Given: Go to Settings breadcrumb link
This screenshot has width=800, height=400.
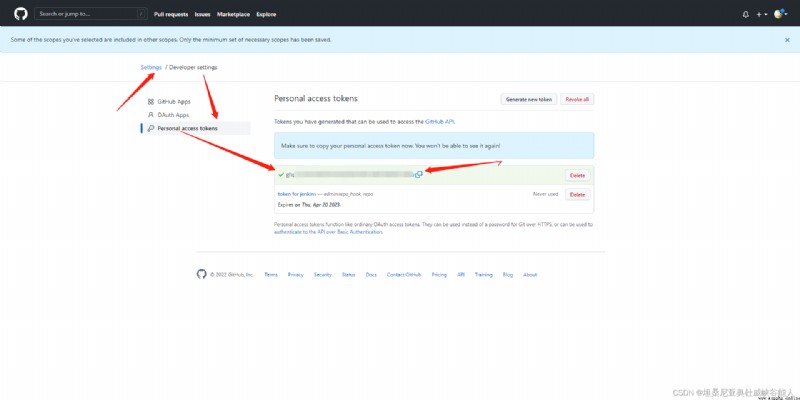Looking at the screenshot, I should 151,67.
